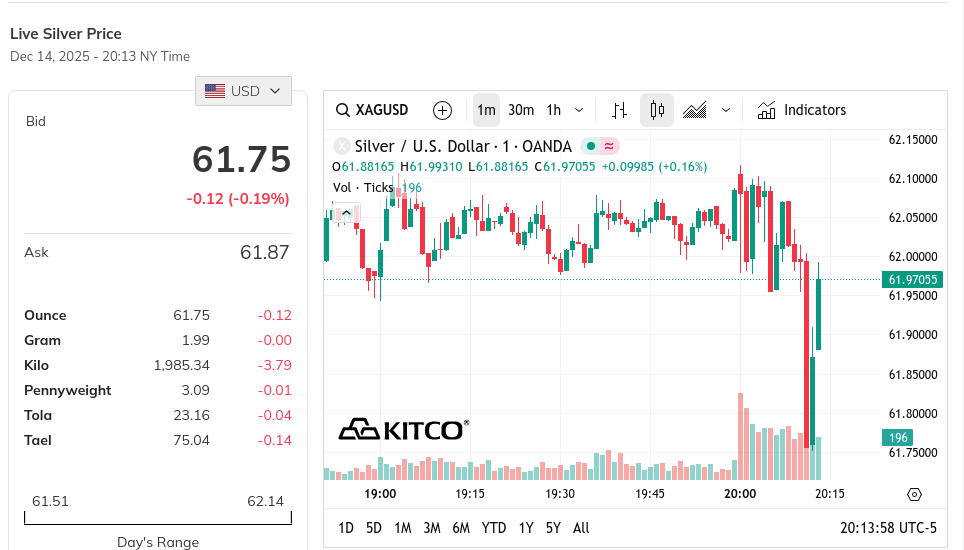Image resolution: width=964 pixels, height=550 pixels.
Task: Select the area chart style
Action: coord(695,111)
